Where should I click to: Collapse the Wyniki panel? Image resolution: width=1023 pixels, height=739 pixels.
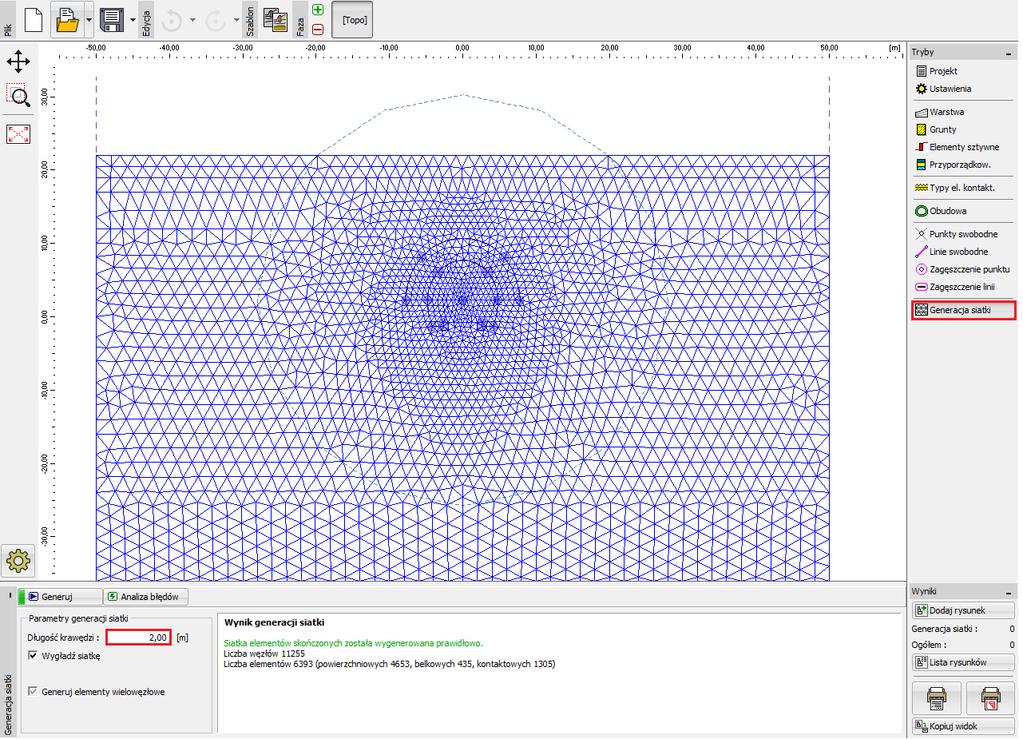pyautogui.click(x=1009, y=592)
